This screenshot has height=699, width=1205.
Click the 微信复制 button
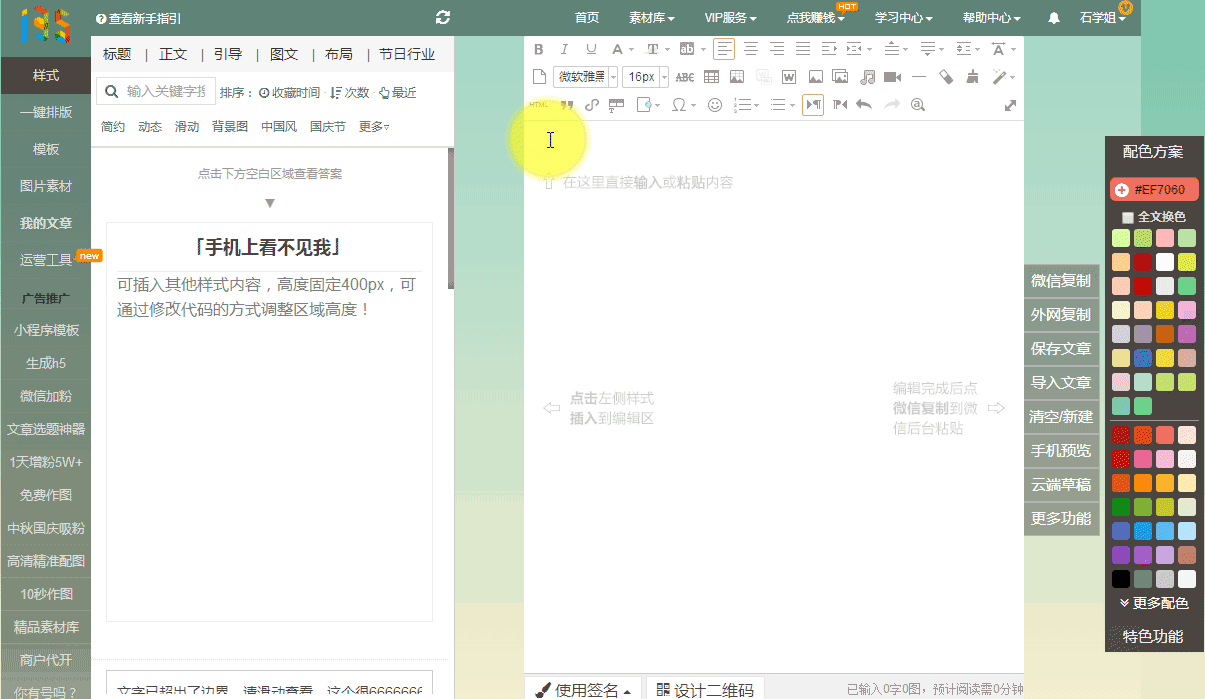click(1061, 281)
